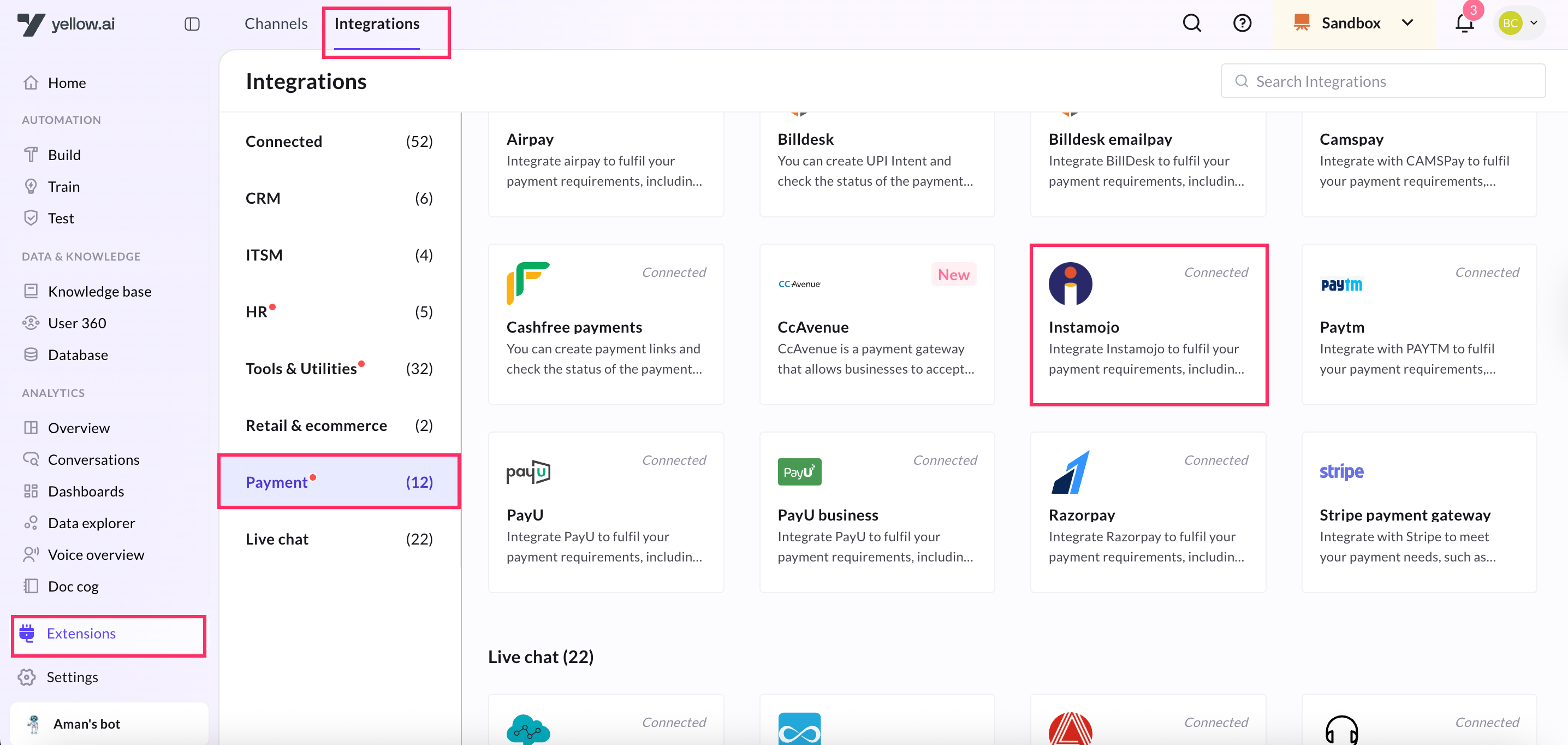Switch to the Integrations tab

(x=377, y=23)
